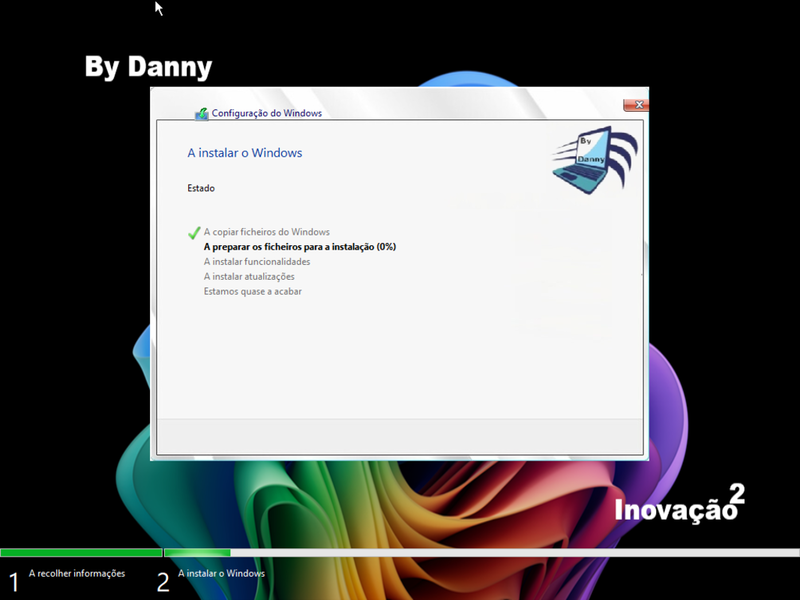Image resolution: width=800 pixels, height=600 pixels.
Task: Click the 'Estado' label
Action: (201, 188)
